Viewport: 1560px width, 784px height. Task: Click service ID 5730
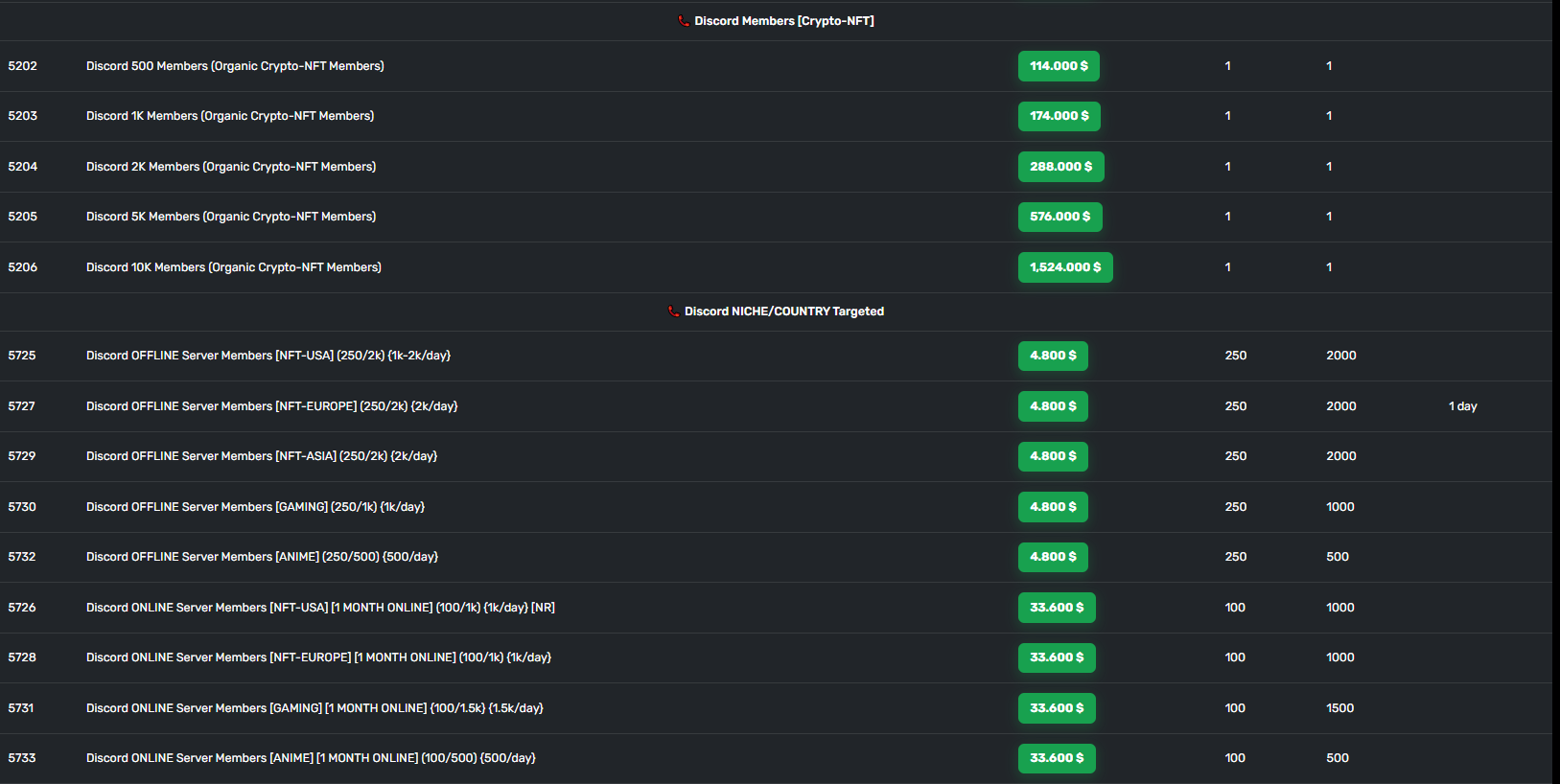click(x=22, y=507)
